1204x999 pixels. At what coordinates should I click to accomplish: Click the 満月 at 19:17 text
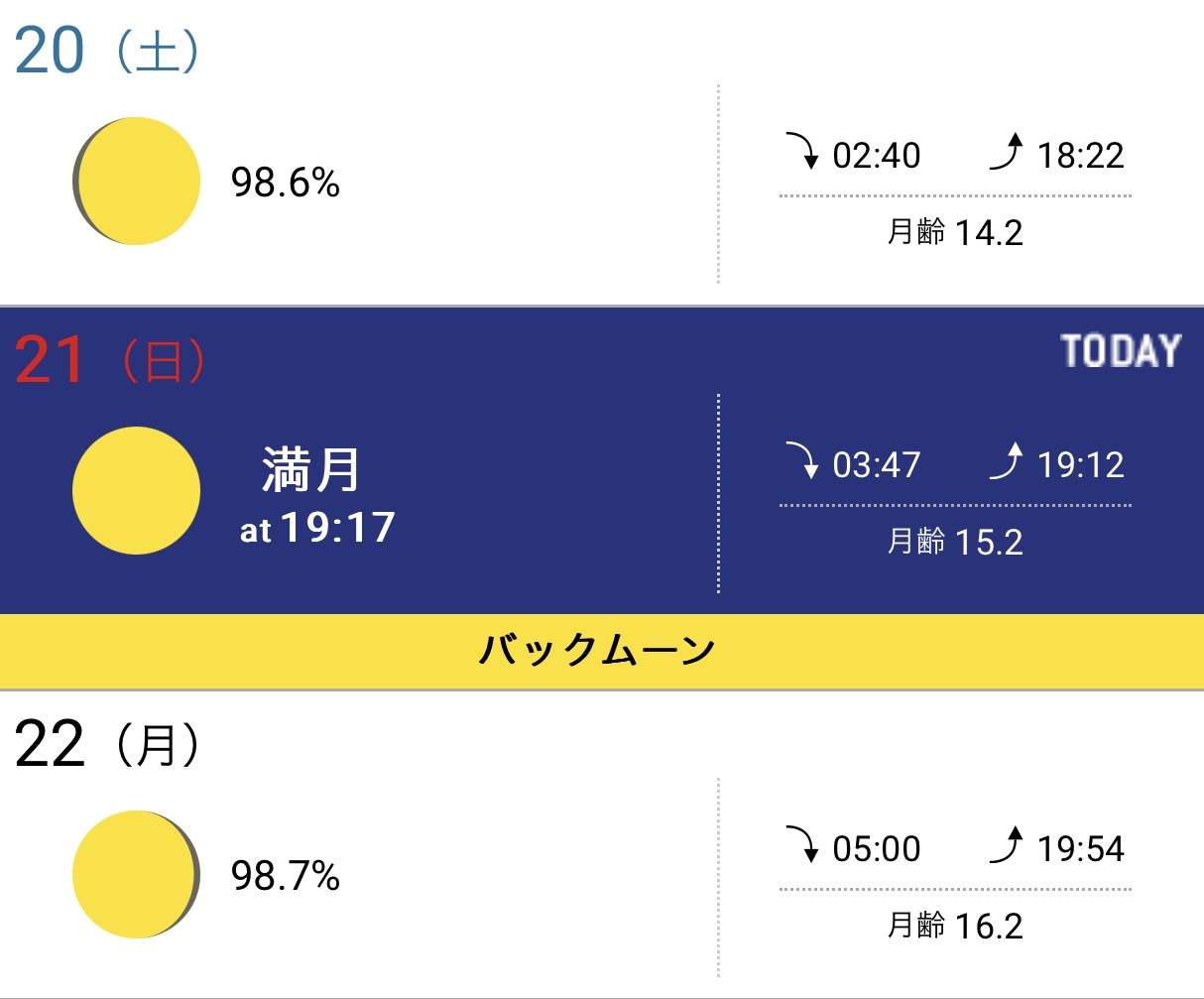click(x=317, y=497)
